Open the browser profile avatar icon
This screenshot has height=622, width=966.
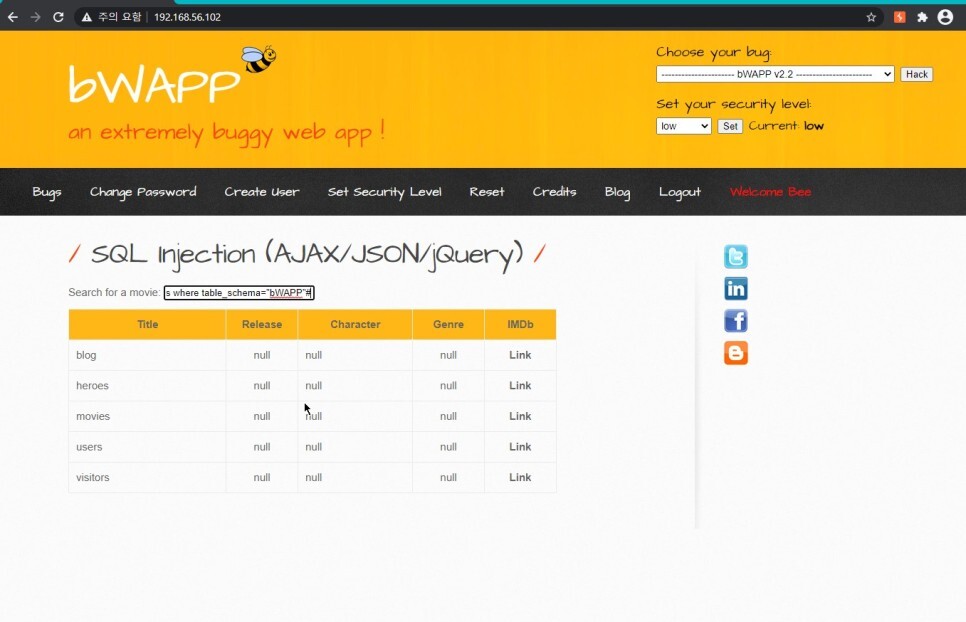coord(945,17)
